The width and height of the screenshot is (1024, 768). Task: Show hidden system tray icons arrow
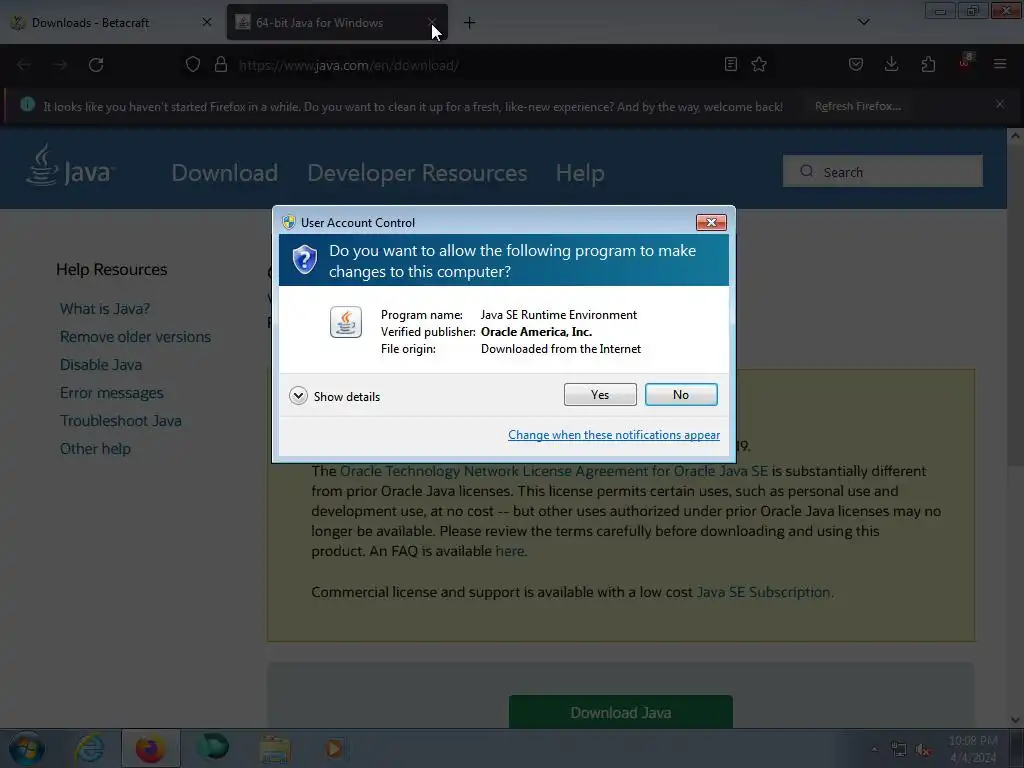874,749
